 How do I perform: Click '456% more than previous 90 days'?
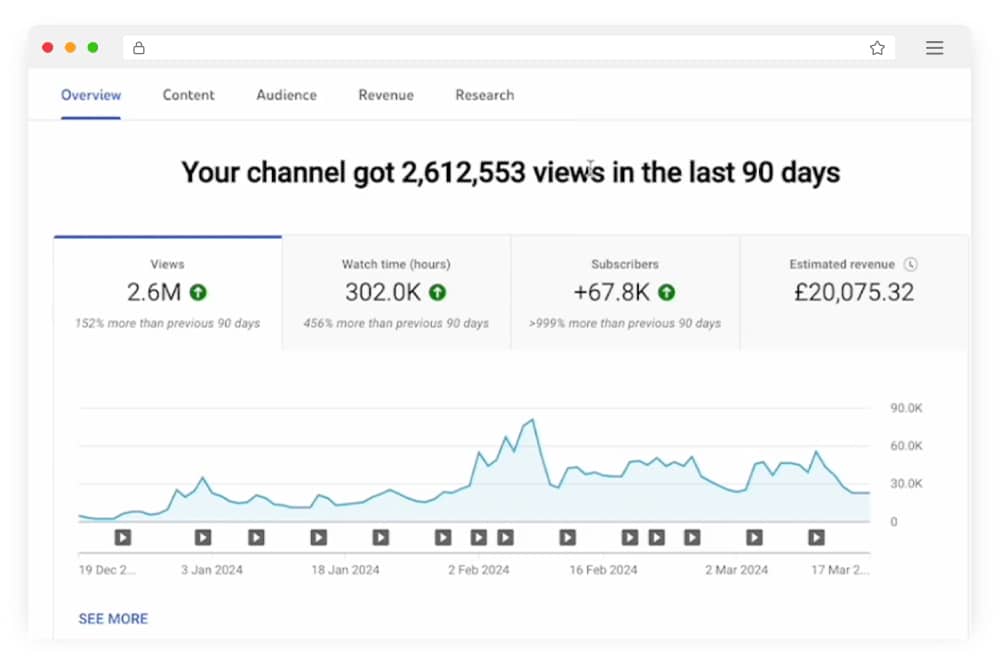click(x=396, y=323)
